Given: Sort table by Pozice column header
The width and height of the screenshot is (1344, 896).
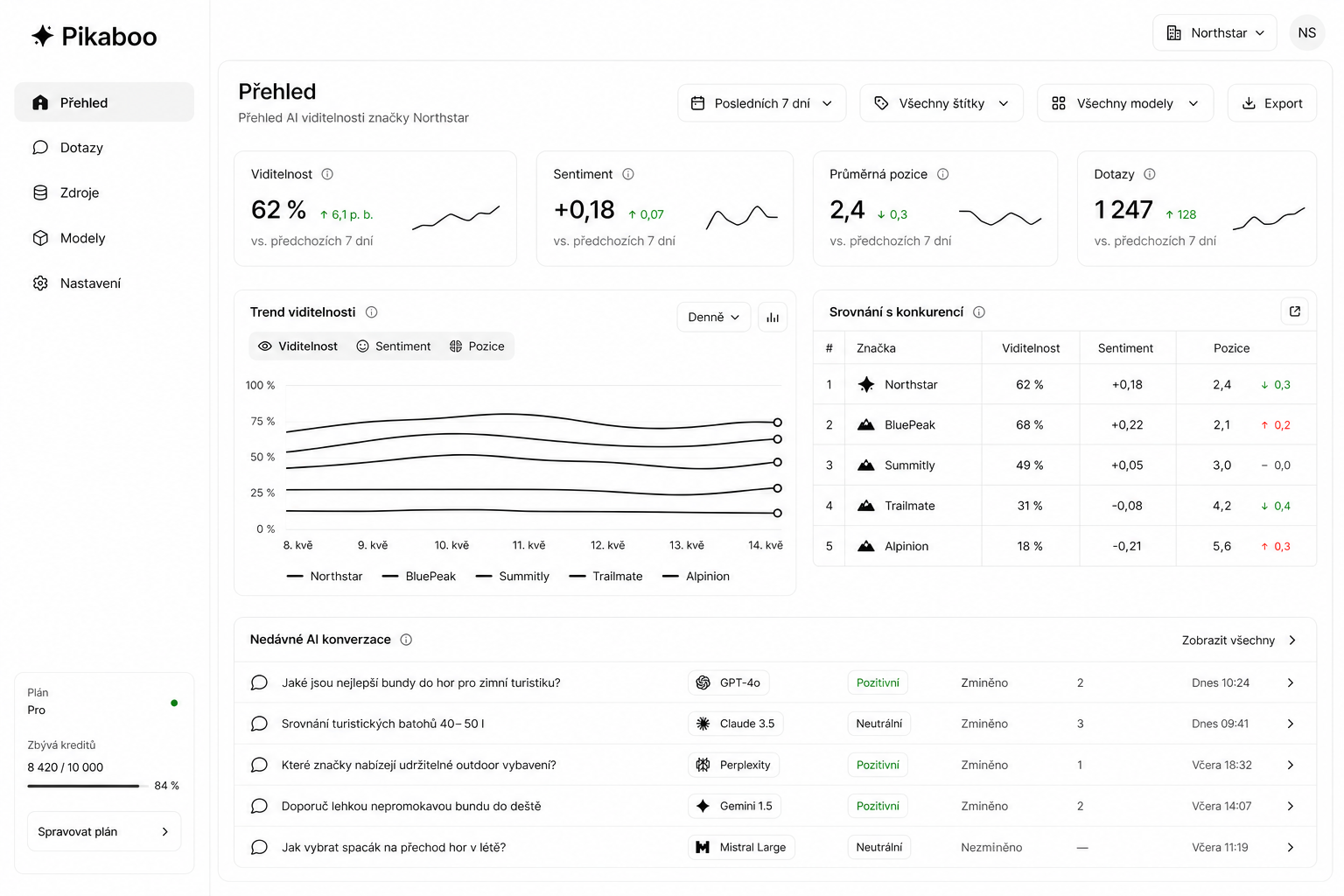Looking at the screenshot, I should click(1231, 348).
